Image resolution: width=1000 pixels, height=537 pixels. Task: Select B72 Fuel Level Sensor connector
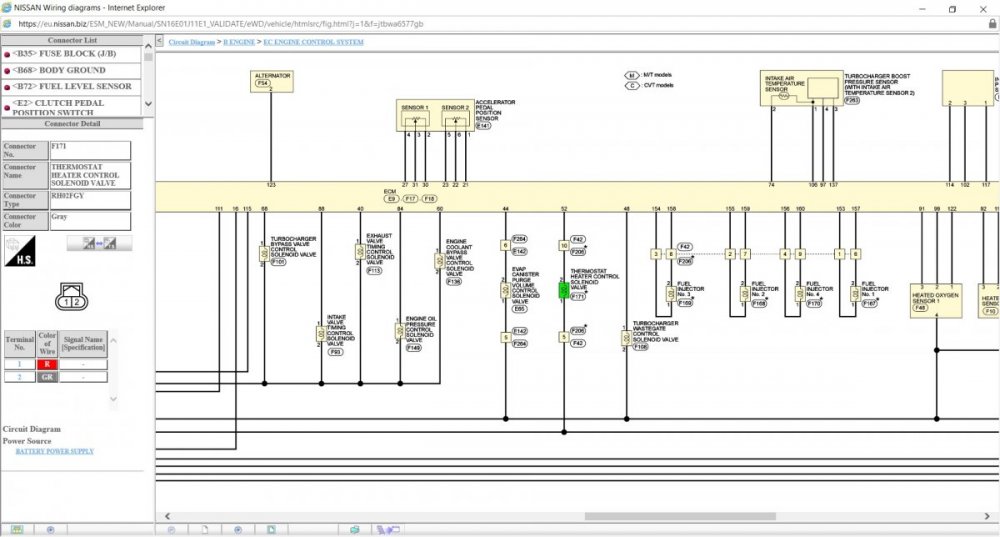pos(70,86)
